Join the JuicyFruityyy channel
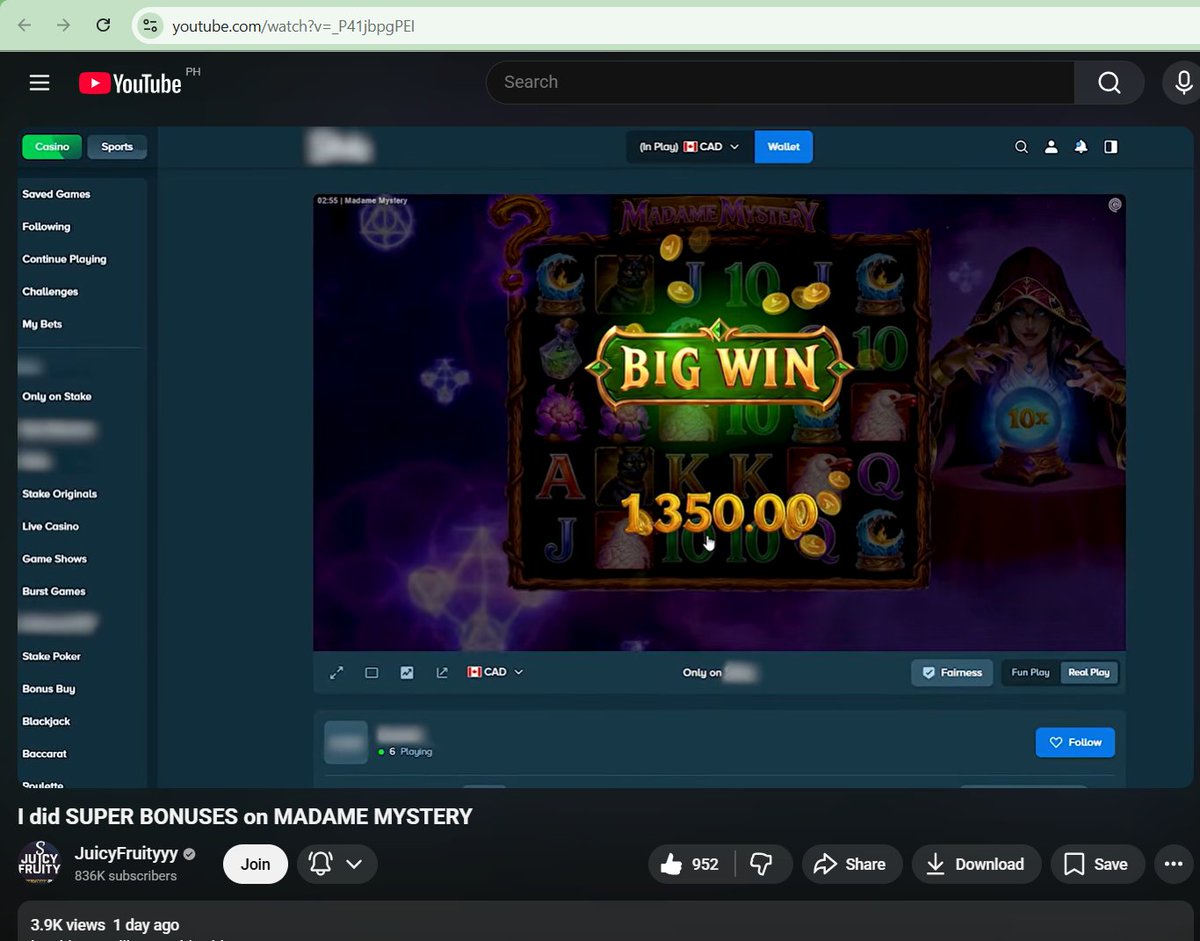The width and height of the screenshot is (1200, 941). [255, 864]
